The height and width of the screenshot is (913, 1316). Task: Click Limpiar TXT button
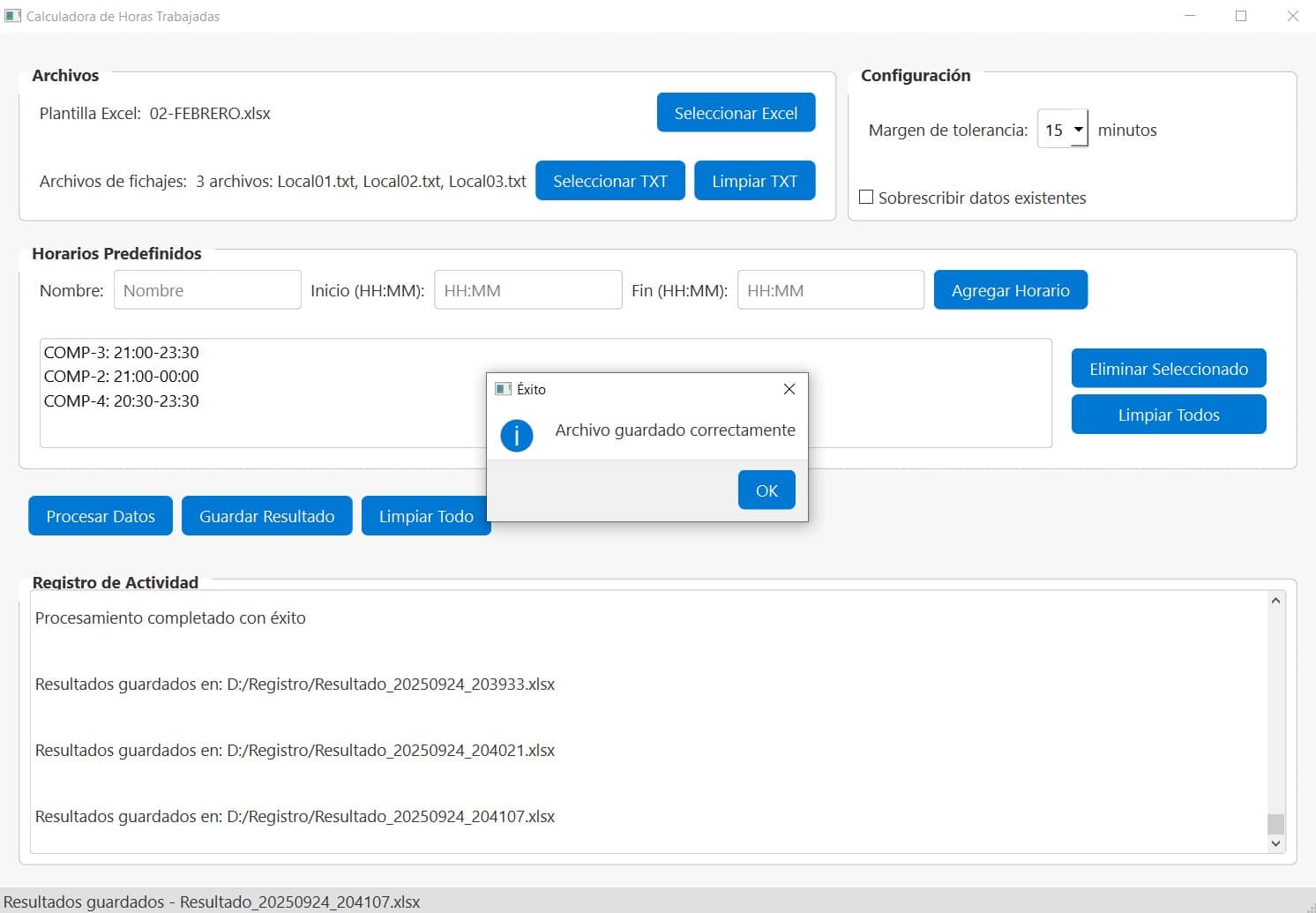point(754,181)
